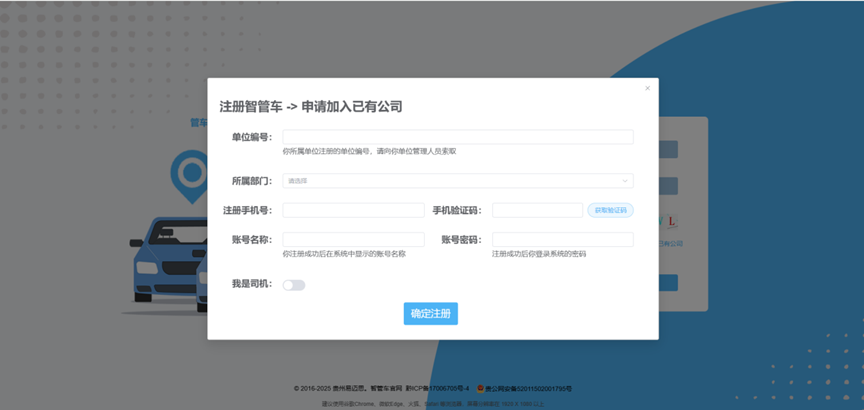
Task: Click the 手机验证码 code input box
Action: 537,210
